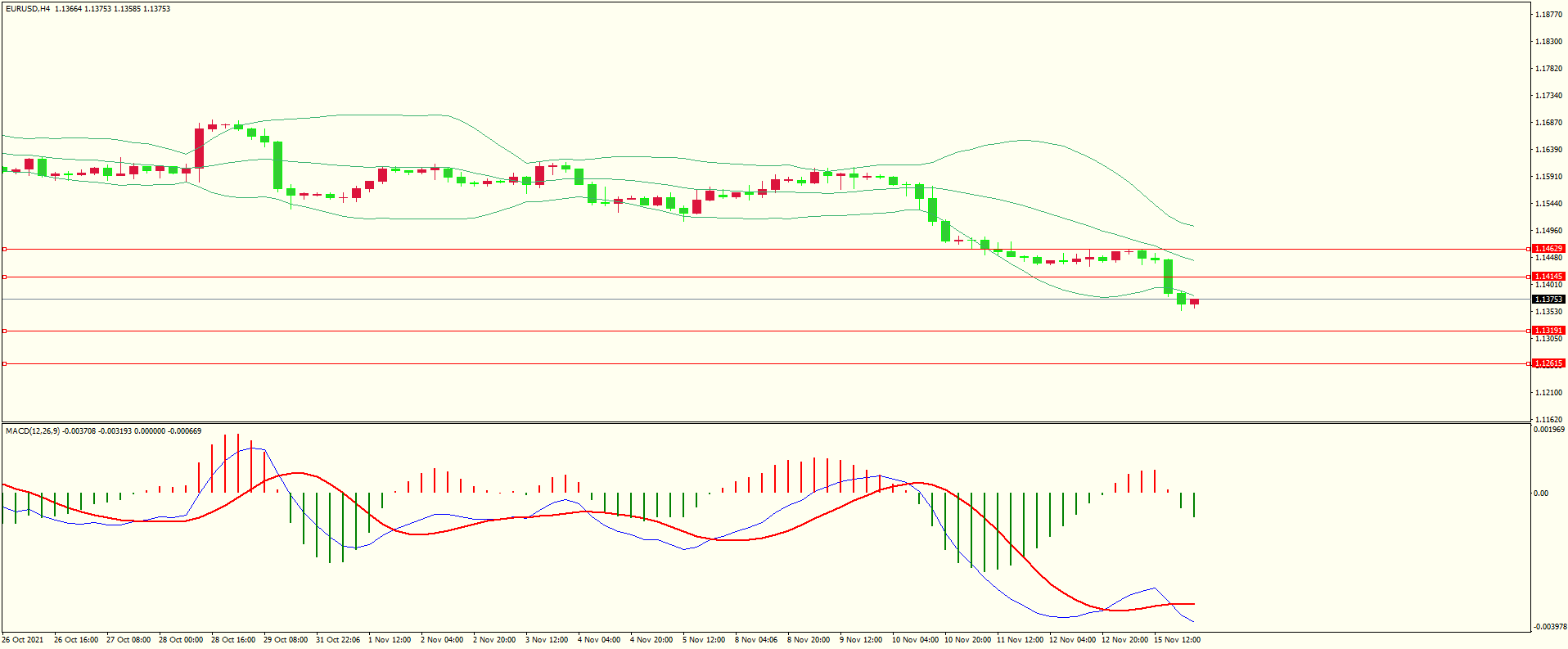Click the 1.18770 price scale value
Screen dimensions: 1568x649
[x=1548, y=15]
